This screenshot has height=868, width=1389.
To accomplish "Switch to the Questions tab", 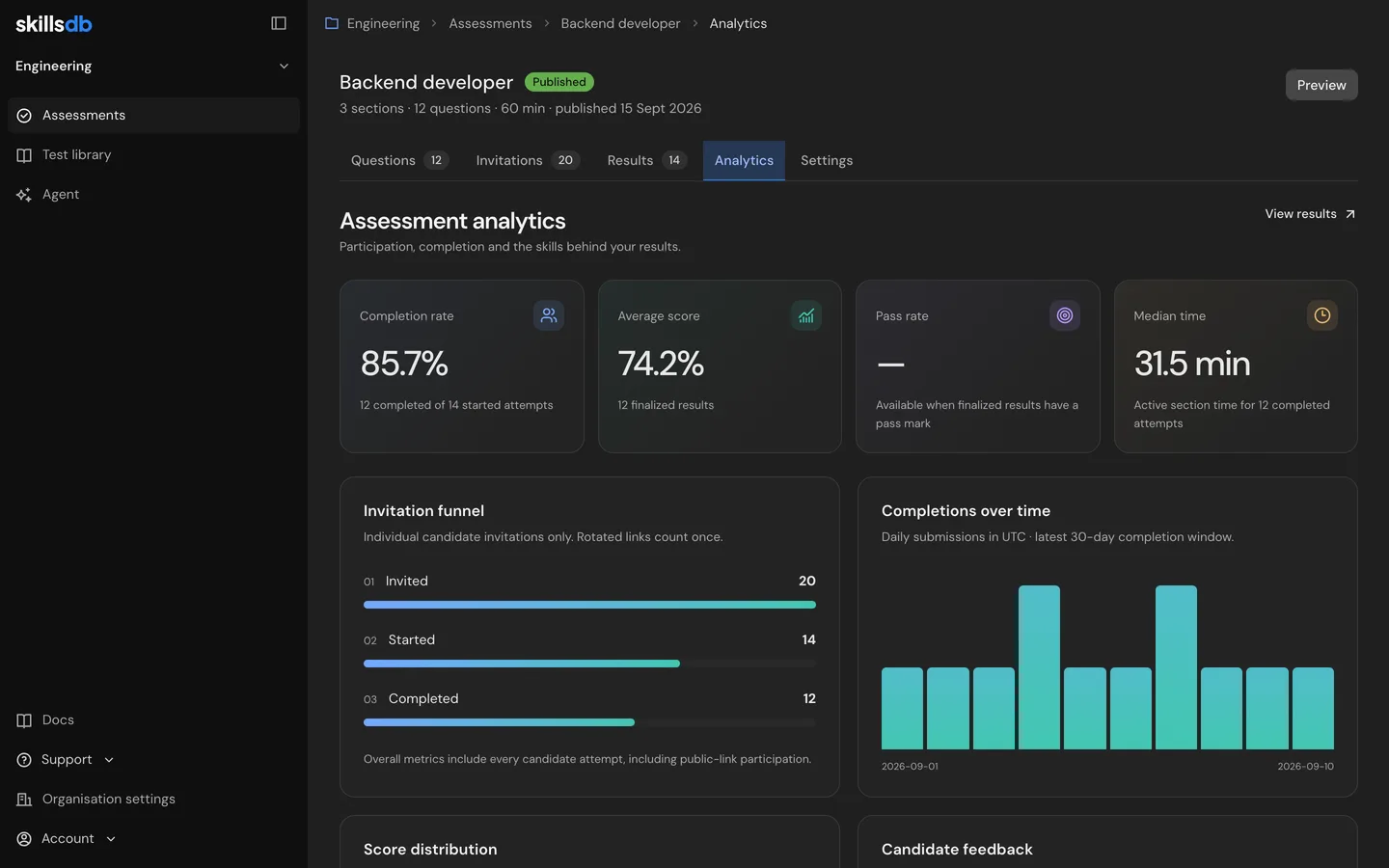I will [400, 161].
